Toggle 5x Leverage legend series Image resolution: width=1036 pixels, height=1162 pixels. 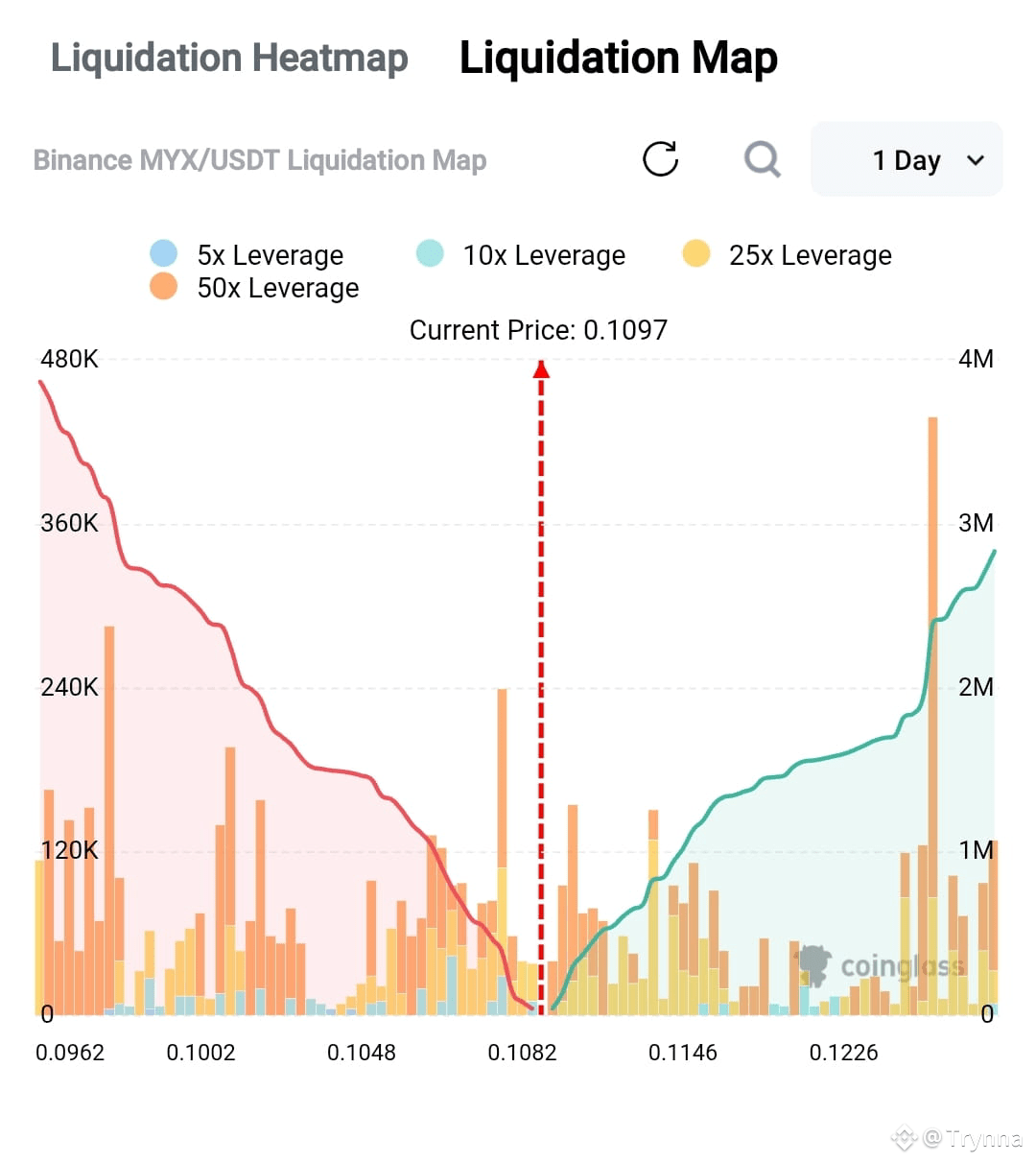[247, 255]
